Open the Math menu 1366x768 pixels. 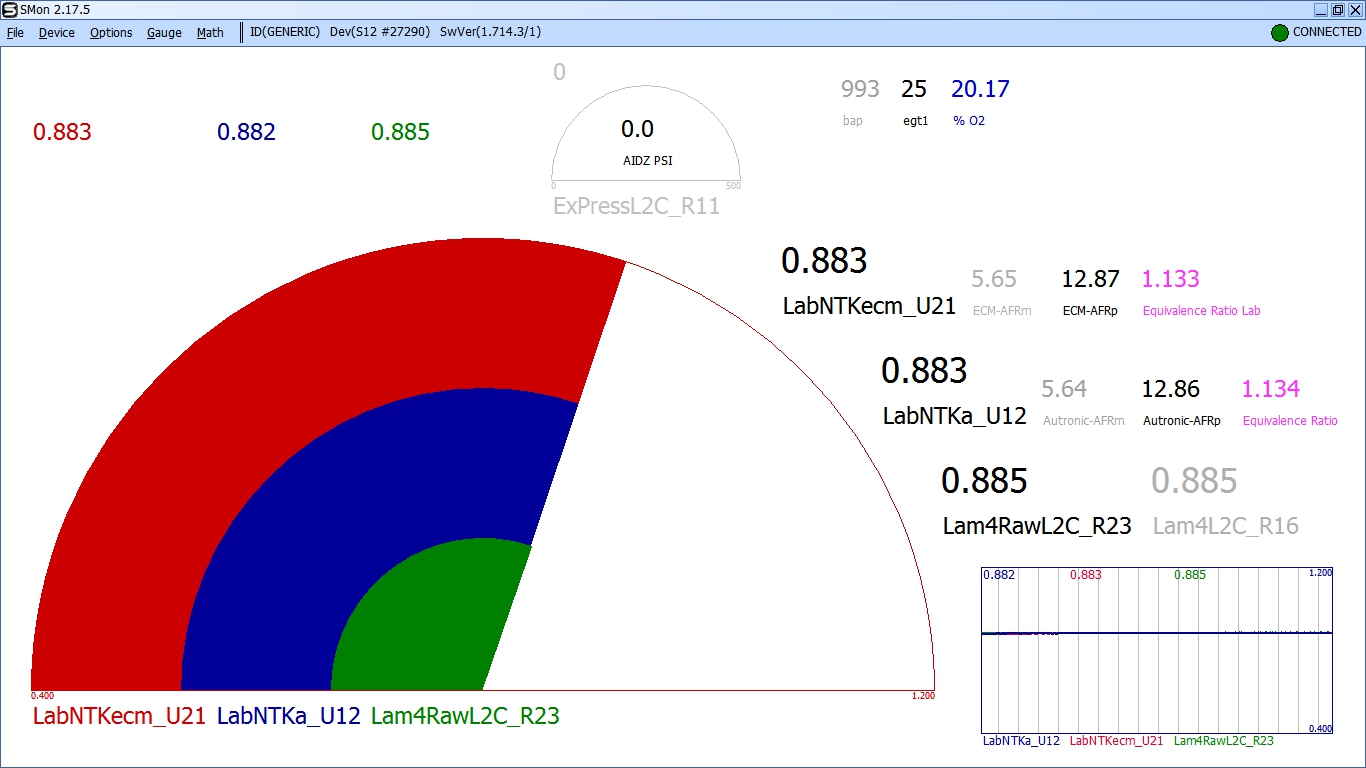[x=210, y=33]
